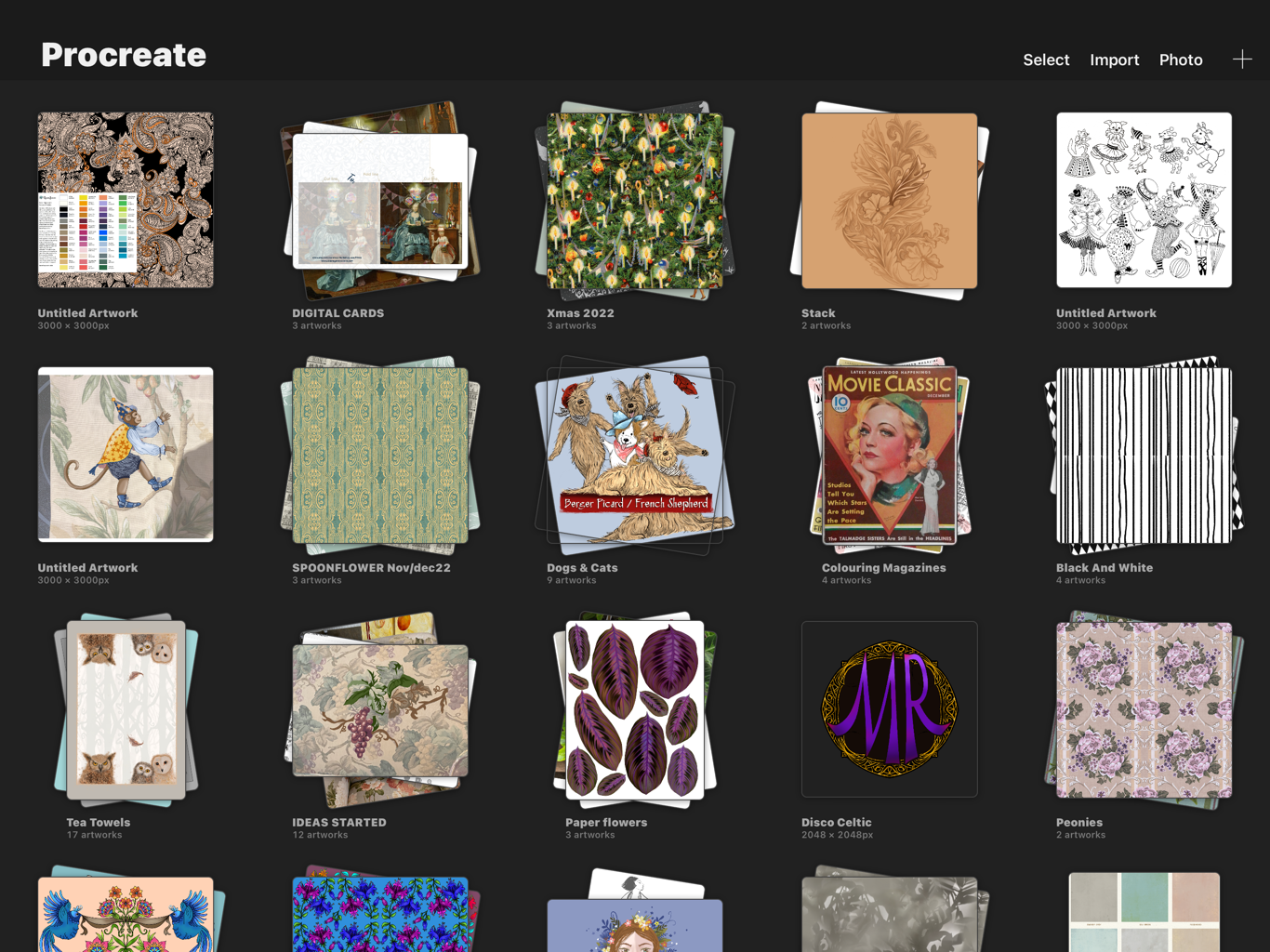The height and width of the screenshot is (952, 1270).
Task: Click '3 artworks' under DIGITAL CARDS
Action: (x=317, y=326)
